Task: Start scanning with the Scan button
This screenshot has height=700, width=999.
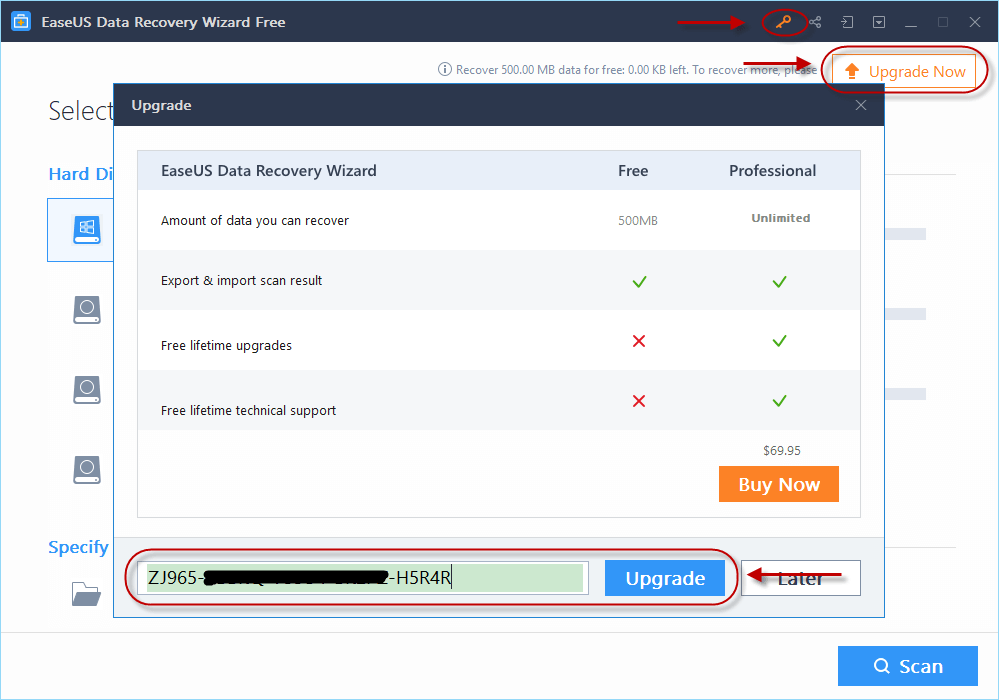Action: point(906,665)
